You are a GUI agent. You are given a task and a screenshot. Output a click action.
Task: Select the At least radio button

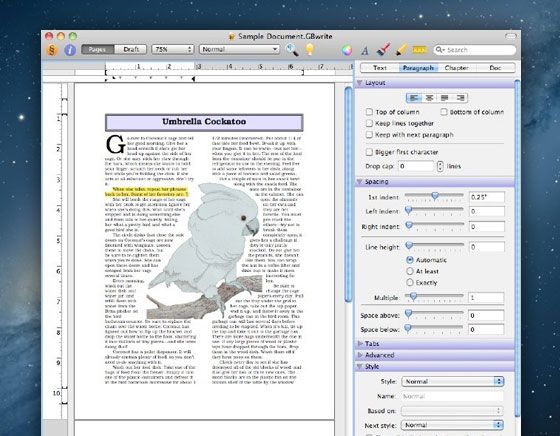click(x=410, y=271)
